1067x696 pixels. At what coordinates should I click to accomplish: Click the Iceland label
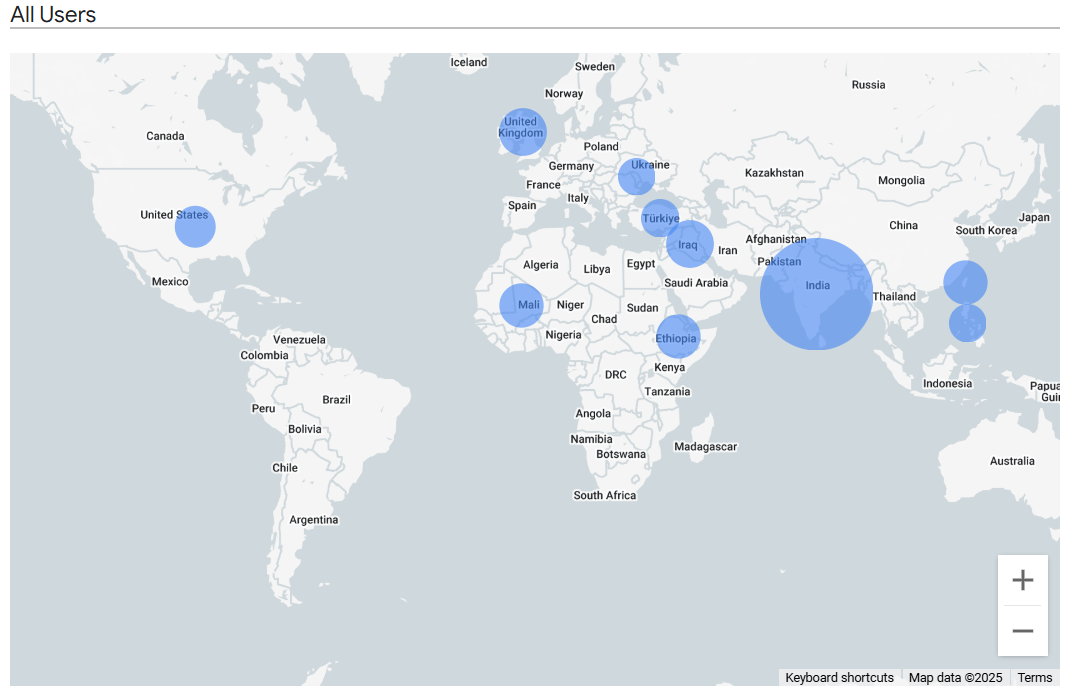(x=469, y=63)
